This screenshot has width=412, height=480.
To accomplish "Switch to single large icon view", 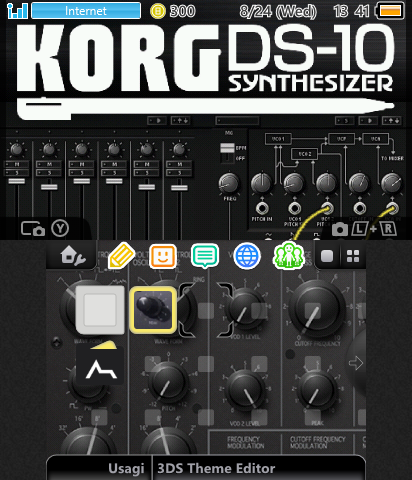I will click(327, 256).
